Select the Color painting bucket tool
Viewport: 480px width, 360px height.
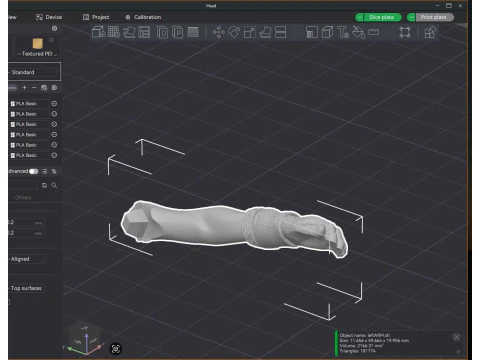click(x=358, y=32)
